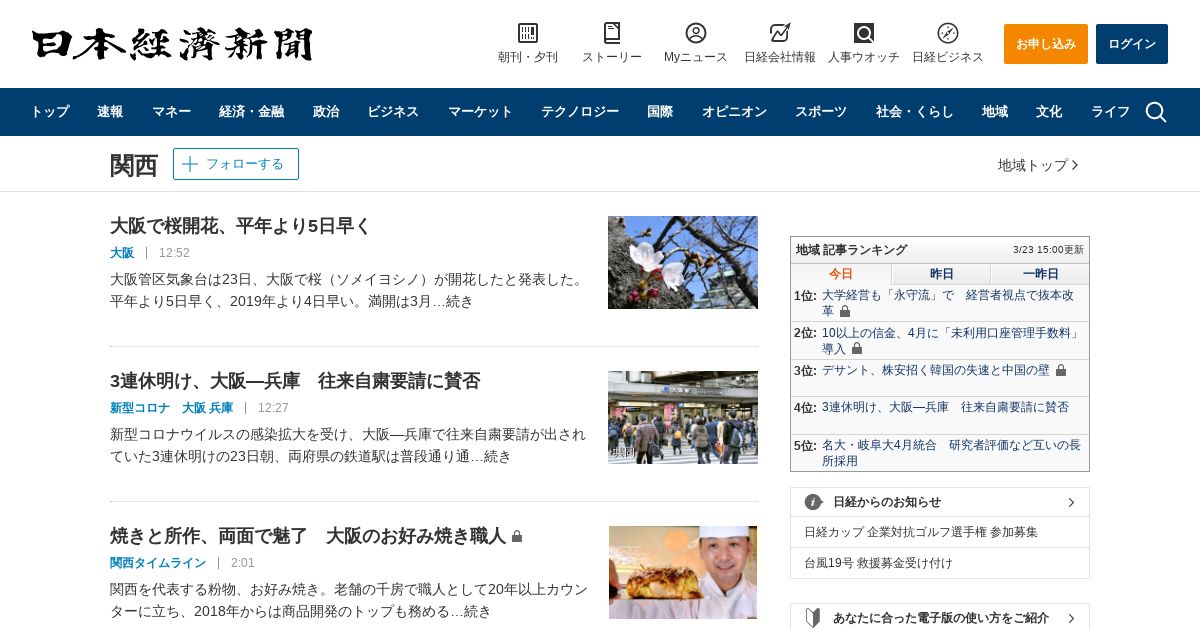Screen dimensions: 1200x630
Task: Open 台風19号 救援募金受け付け notice
Action: [x=878, y=563]
